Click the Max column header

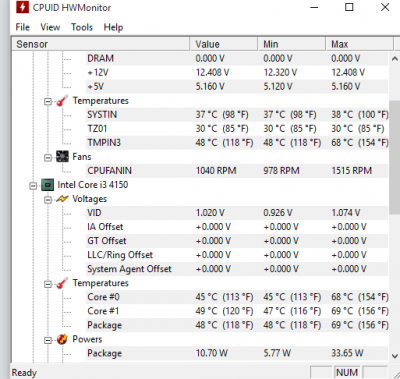359,44
